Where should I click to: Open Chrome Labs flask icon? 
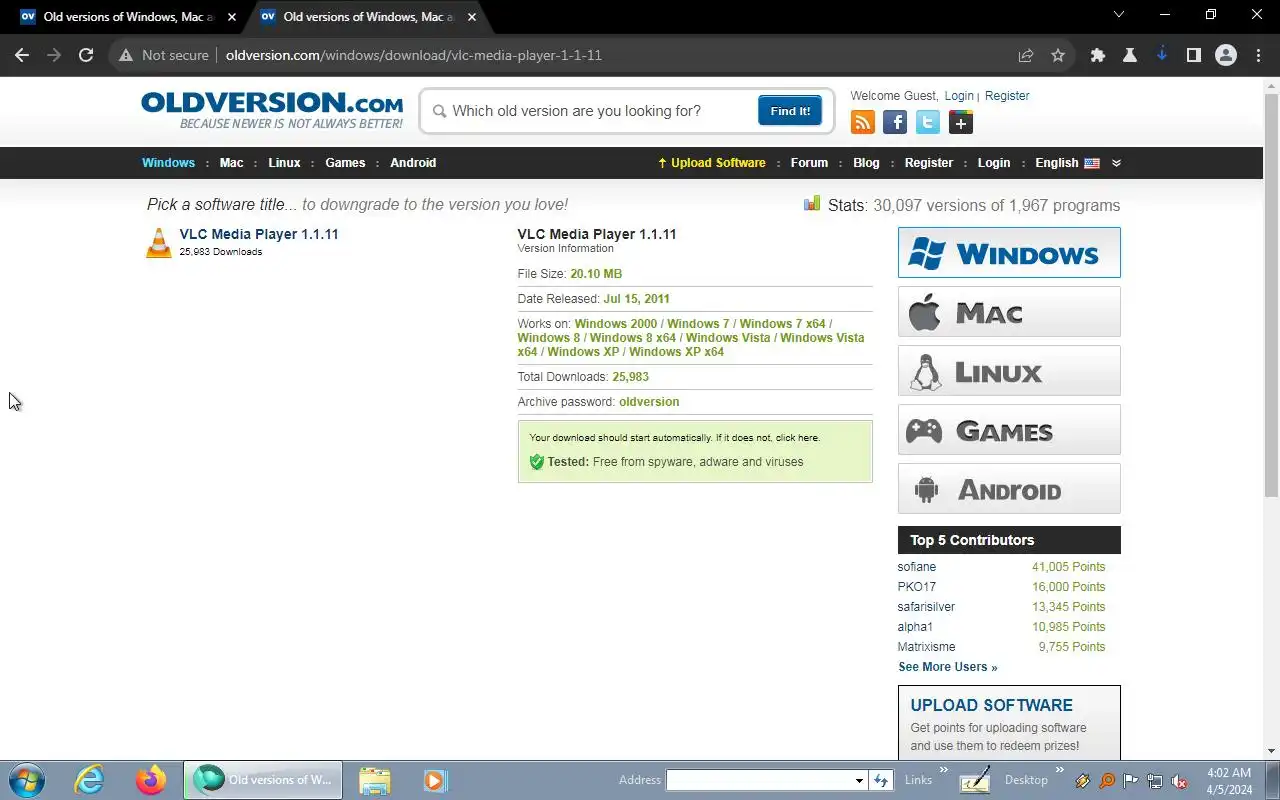(1130, 56)
